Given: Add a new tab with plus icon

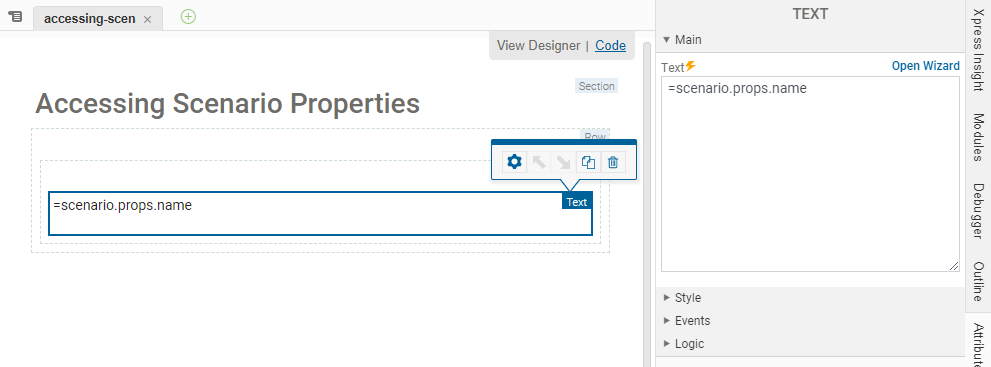Looking at the screenshot, I should pyautogui.click(x=188, y=17).
